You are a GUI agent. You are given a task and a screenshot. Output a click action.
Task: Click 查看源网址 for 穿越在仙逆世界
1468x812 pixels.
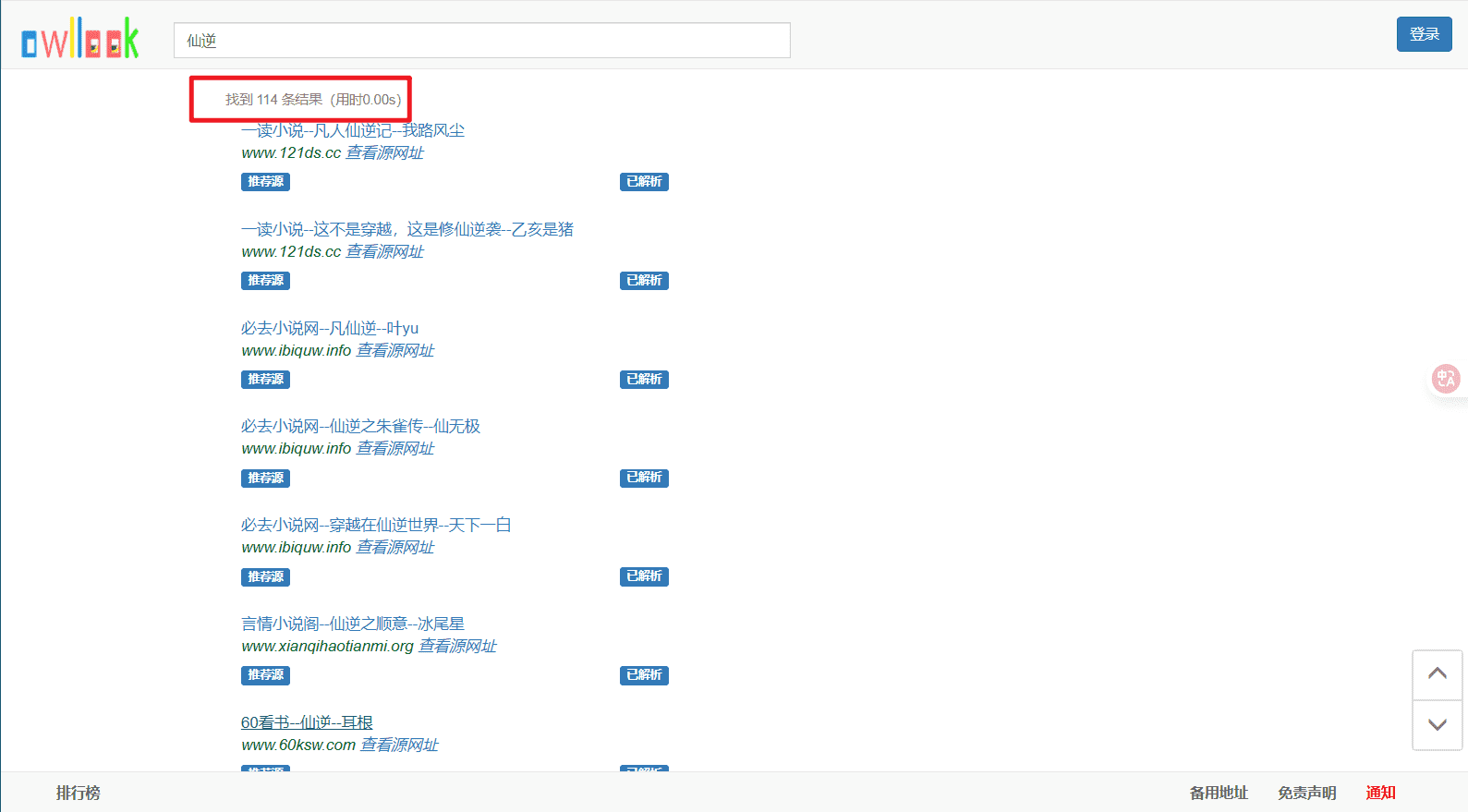click(395, 547)
